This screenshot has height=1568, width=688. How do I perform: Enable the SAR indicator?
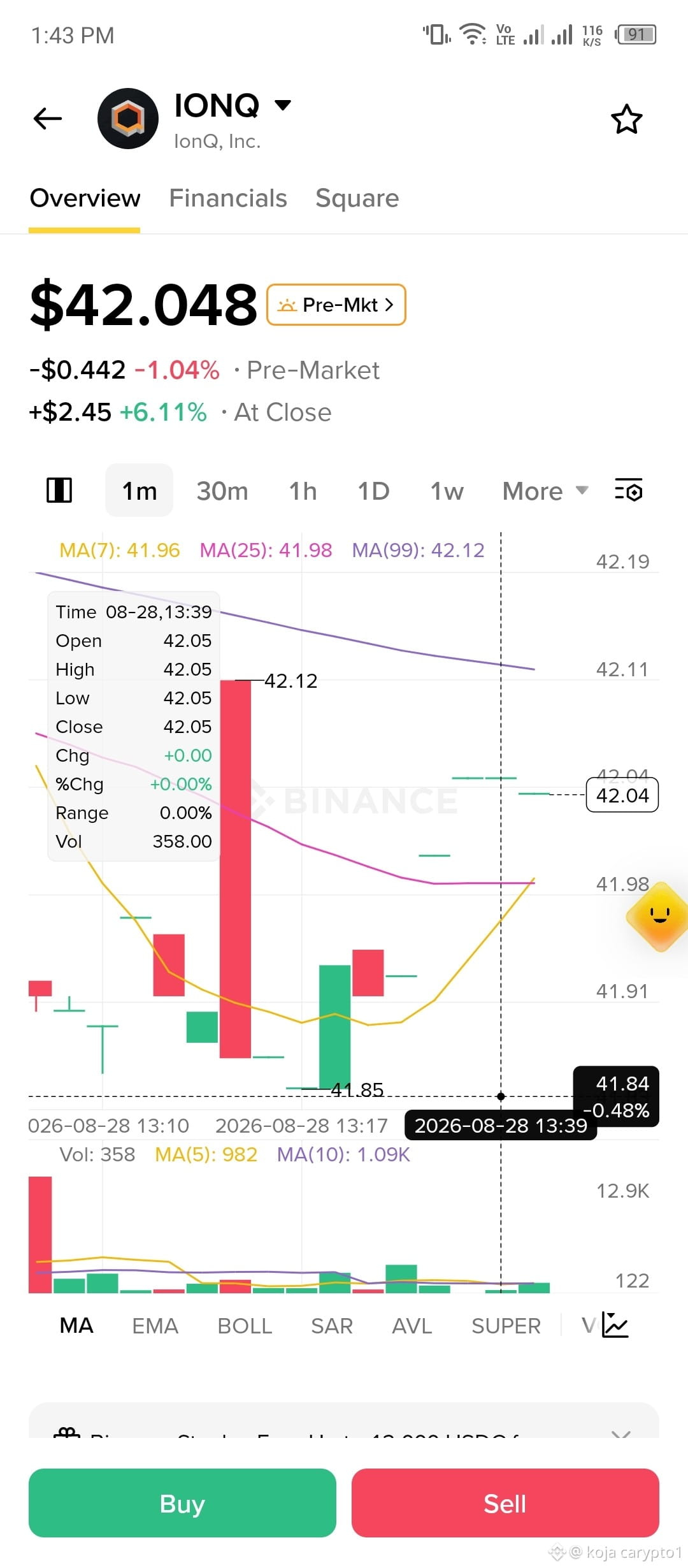[331, 1326]
